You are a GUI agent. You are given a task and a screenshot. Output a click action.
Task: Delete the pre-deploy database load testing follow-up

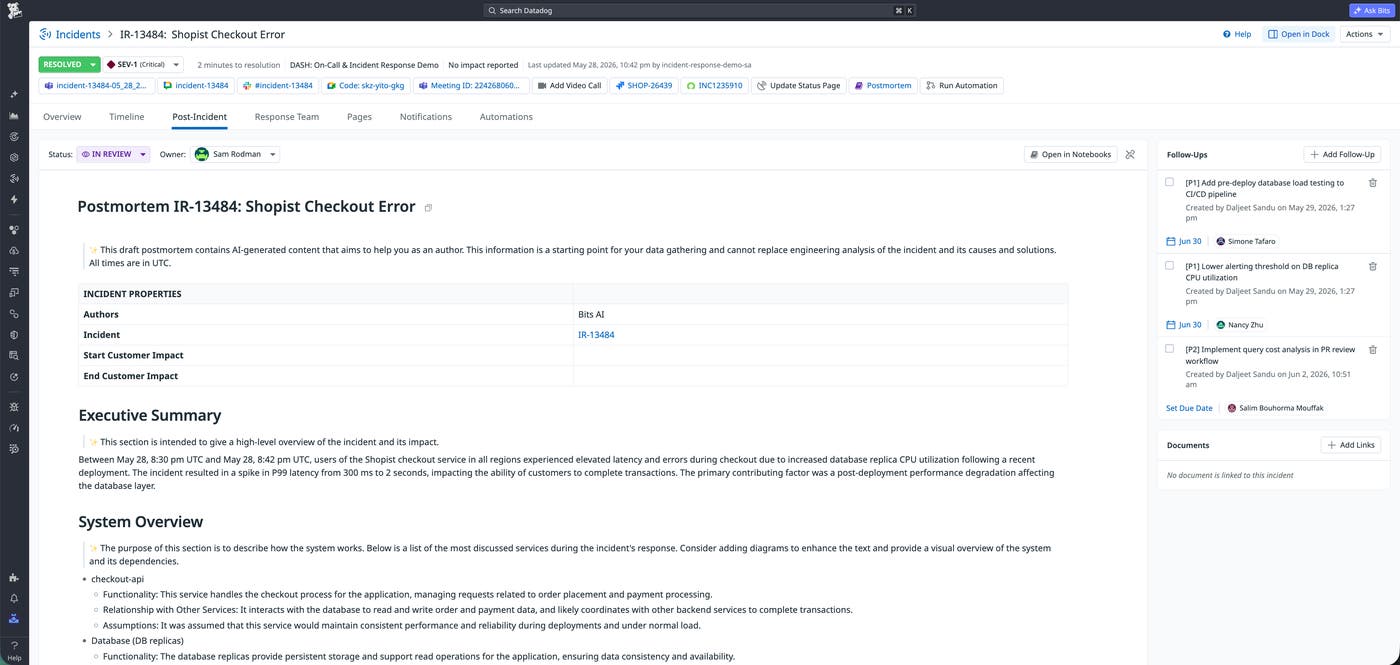coord(1372,183)
